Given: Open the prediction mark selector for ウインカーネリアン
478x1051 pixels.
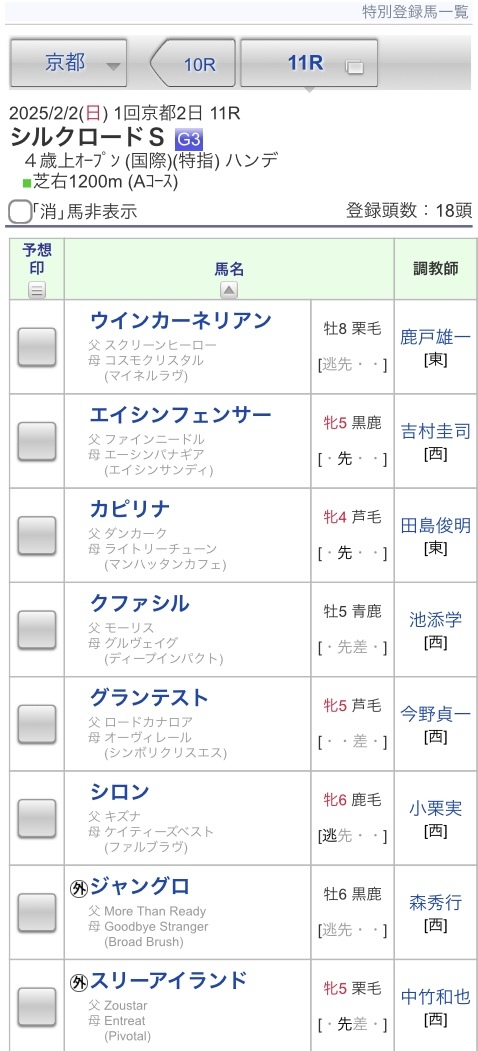Looking at the screenshot, I should [x=37, y=347].
